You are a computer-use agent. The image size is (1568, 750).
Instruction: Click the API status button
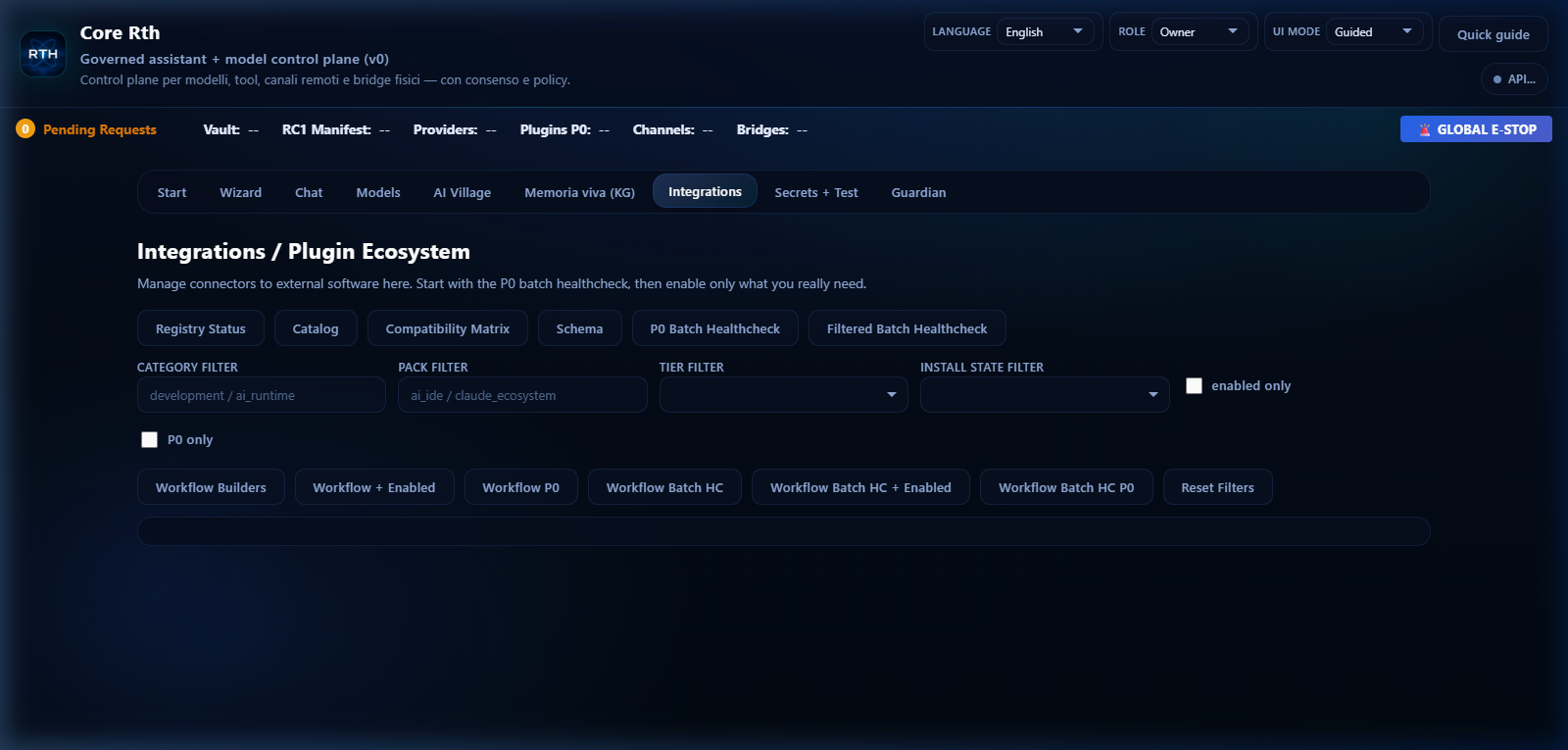[1514, 79]
